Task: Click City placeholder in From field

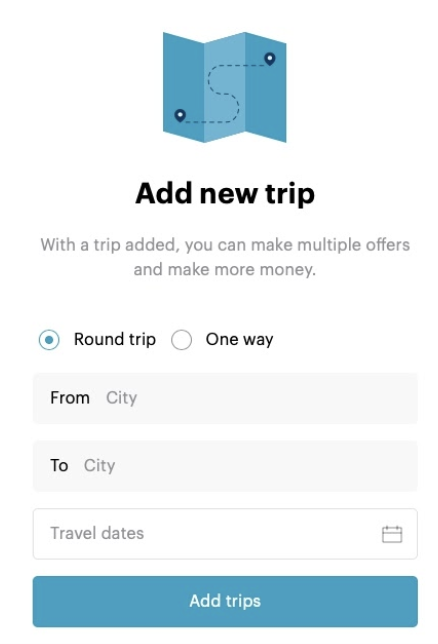Action: [x=122, y=398]
